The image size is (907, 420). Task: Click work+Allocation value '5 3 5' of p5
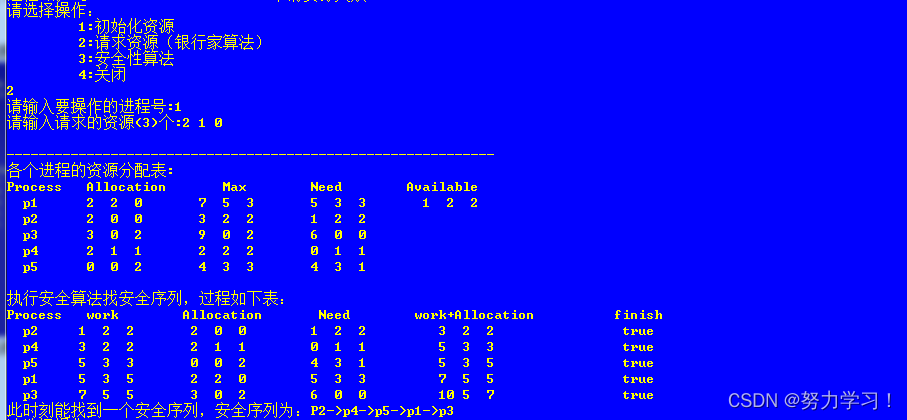pyautogui.click(x=466, y=363)
